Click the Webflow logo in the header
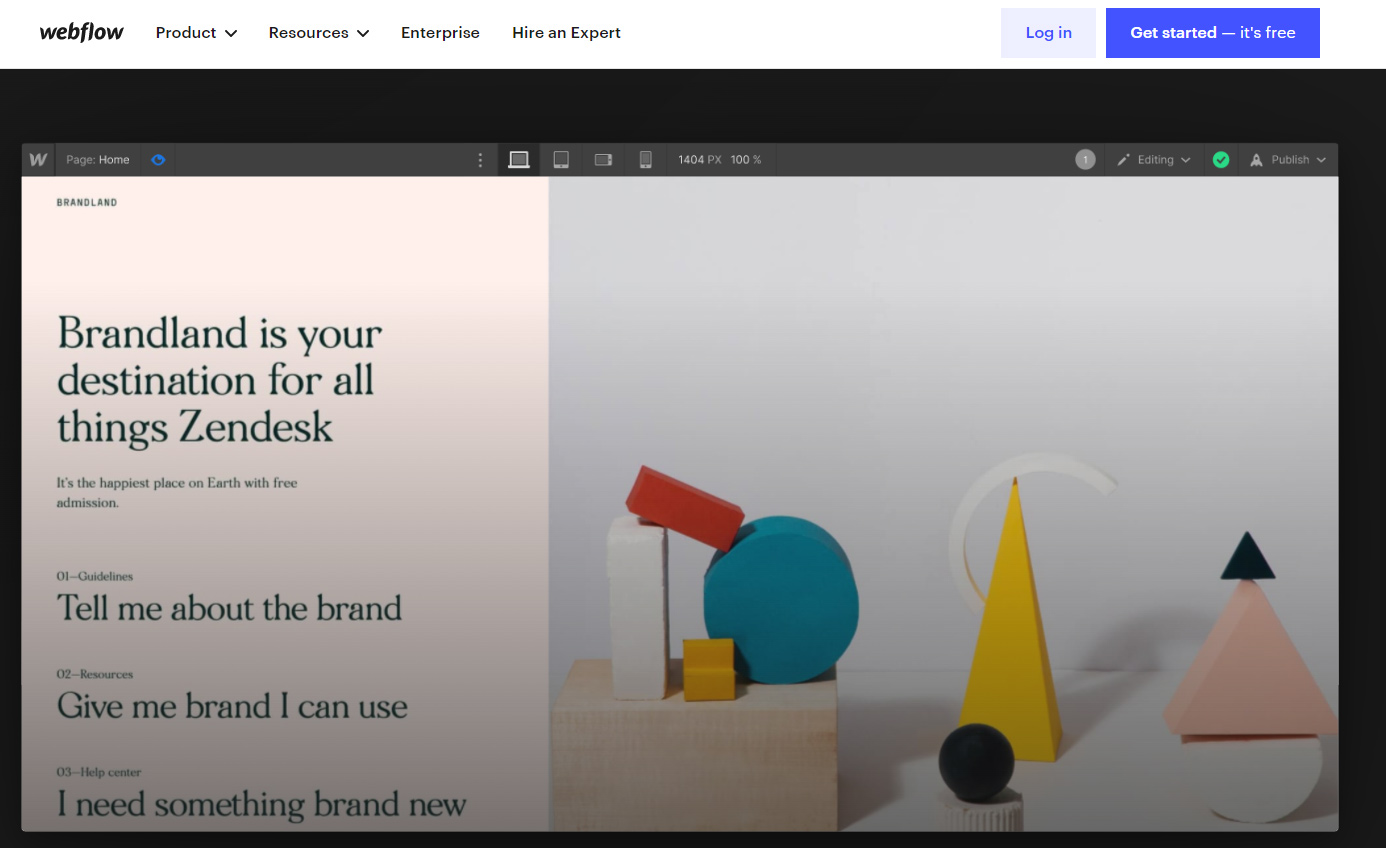The image size is (1386, 848). [81, 32]
